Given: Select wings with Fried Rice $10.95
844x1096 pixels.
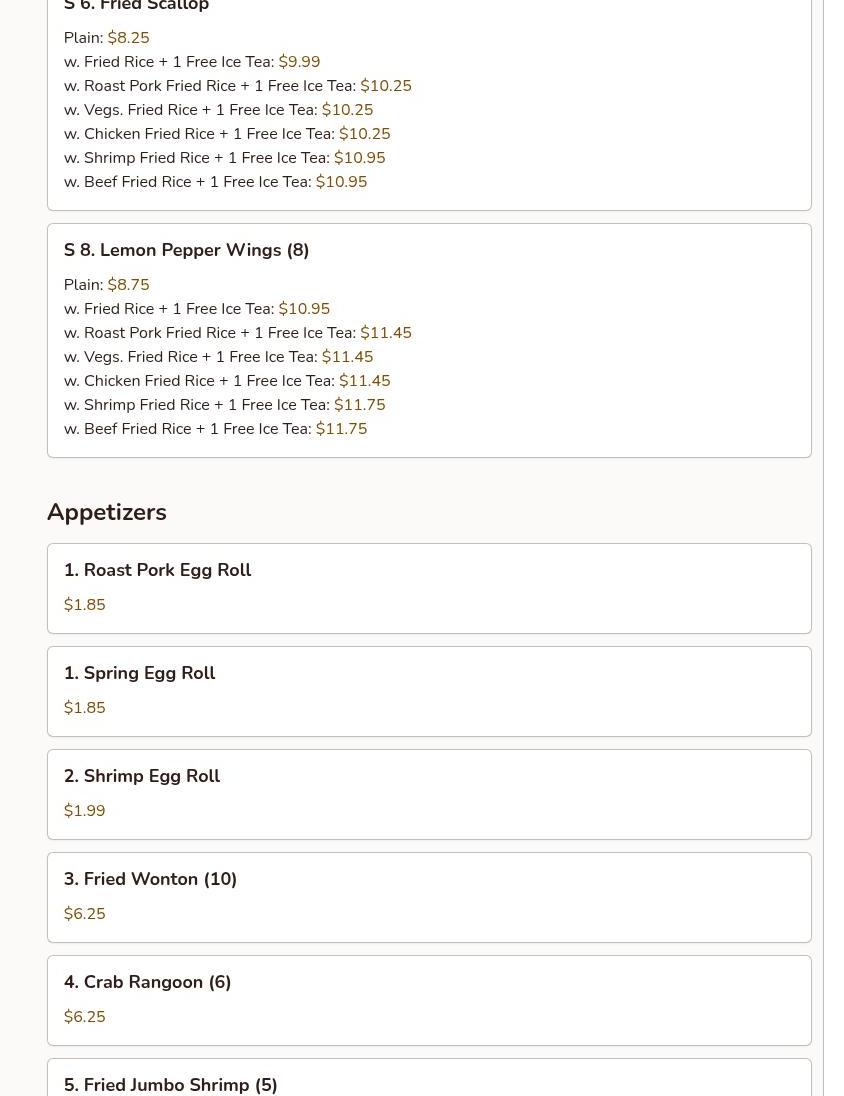Looking at the screenshot, I should tap(196, 308).
